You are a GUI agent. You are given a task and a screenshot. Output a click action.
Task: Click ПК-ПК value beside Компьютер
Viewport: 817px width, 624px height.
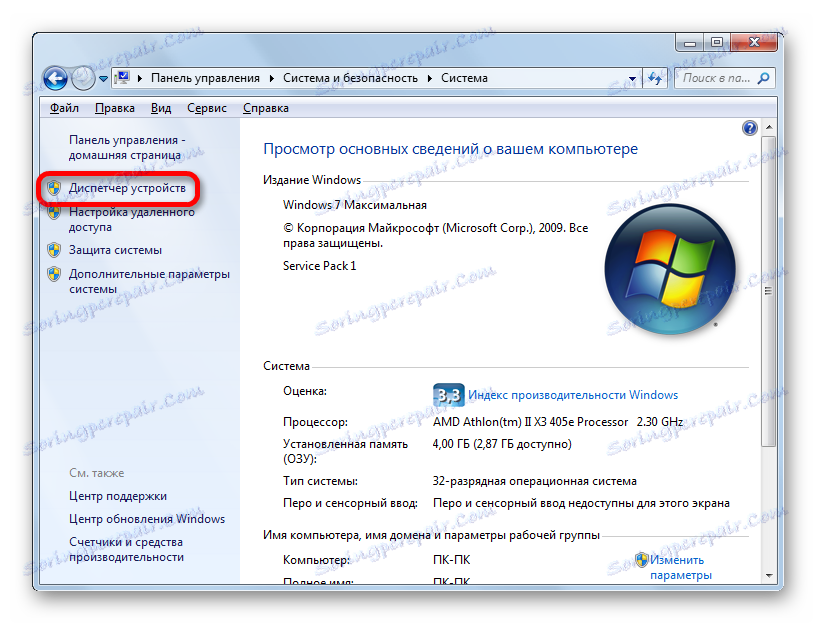[x=452, y=560]
